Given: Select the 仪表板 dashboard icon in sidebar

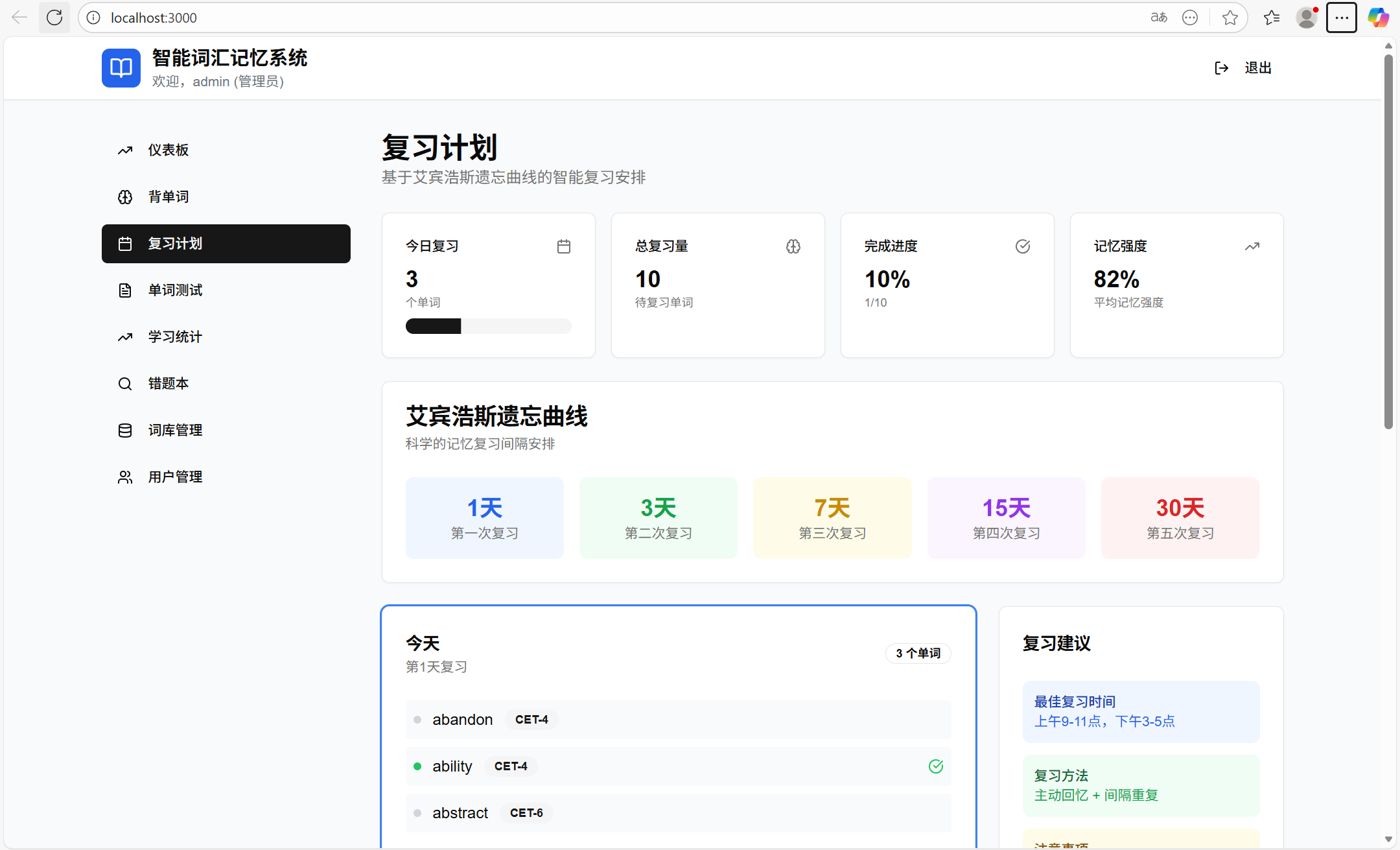Looking at the screenshot, I should point(125,150).
